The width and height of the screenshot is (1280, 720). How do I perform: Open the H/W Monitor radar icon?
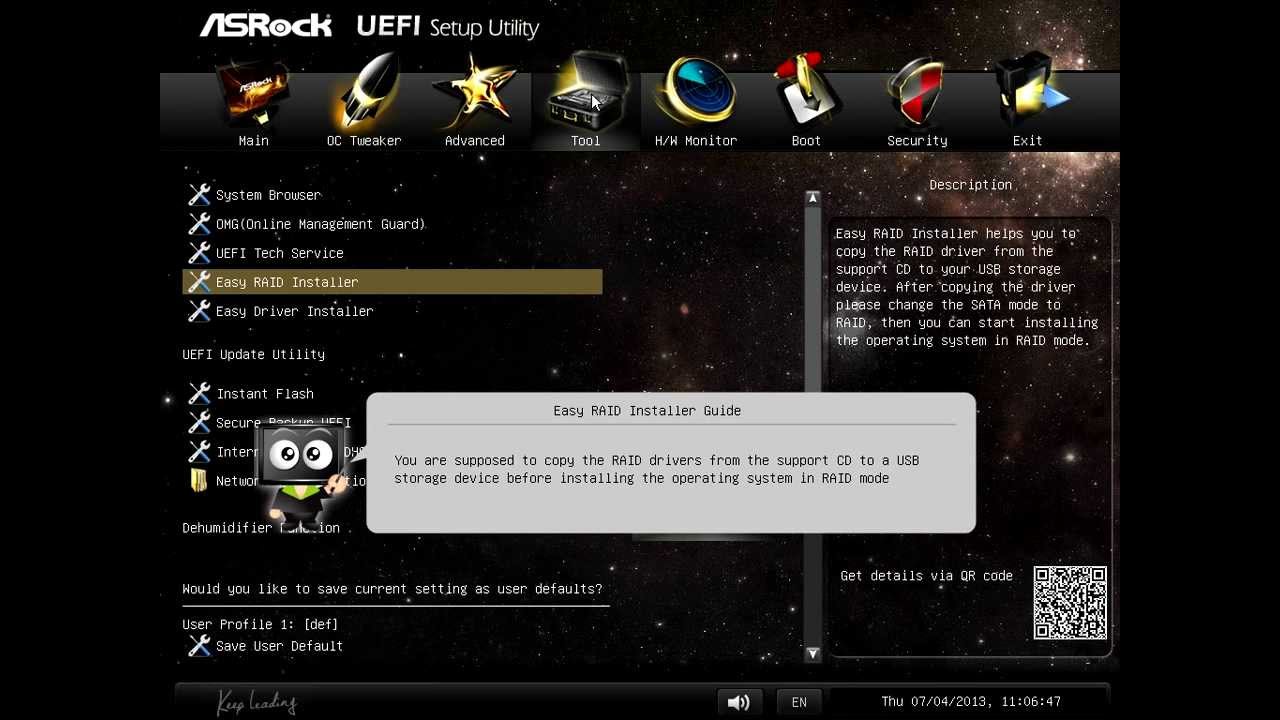click(696, 93)
